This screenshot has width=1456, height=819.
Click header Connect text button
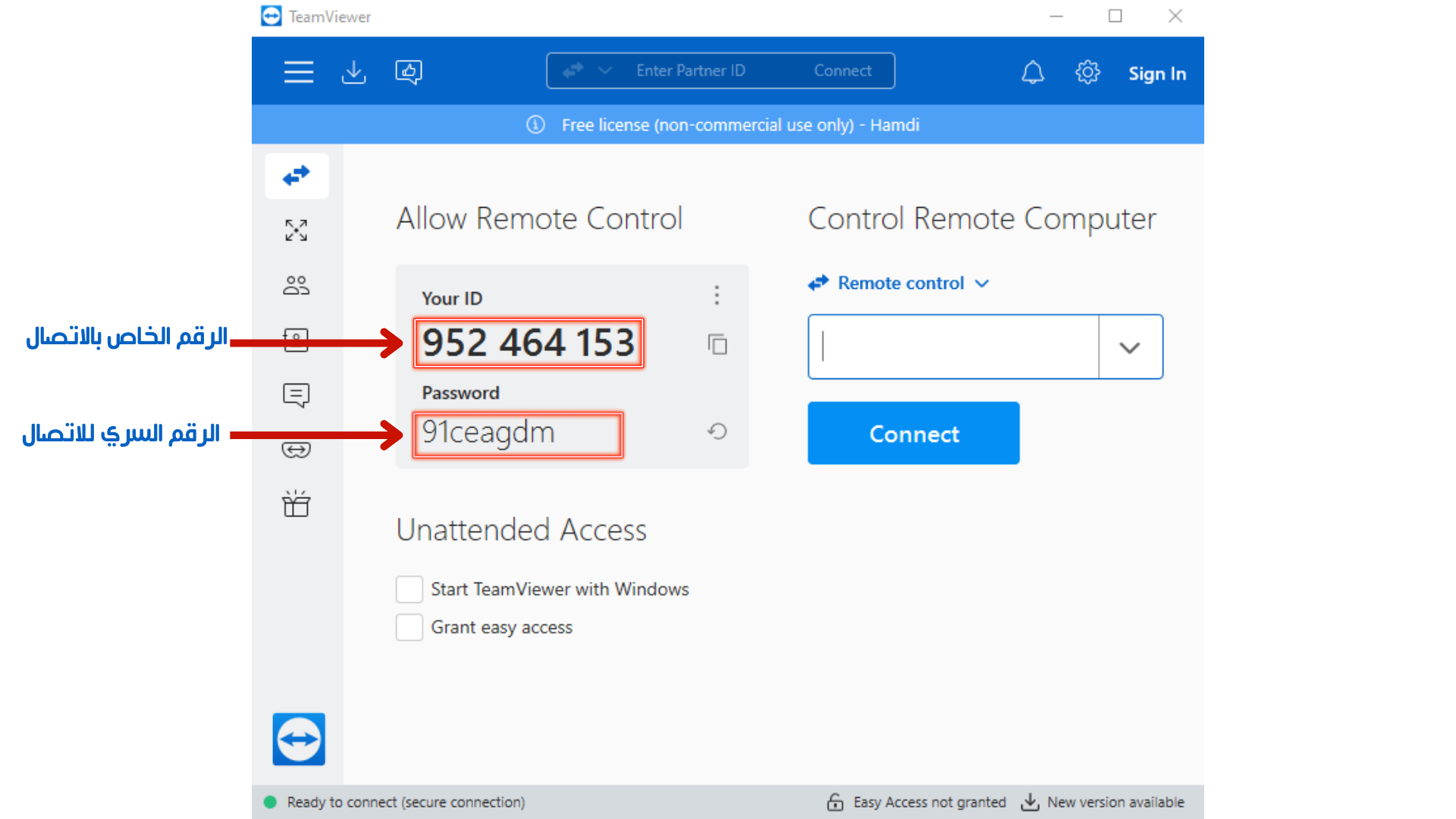pos(843,71)
